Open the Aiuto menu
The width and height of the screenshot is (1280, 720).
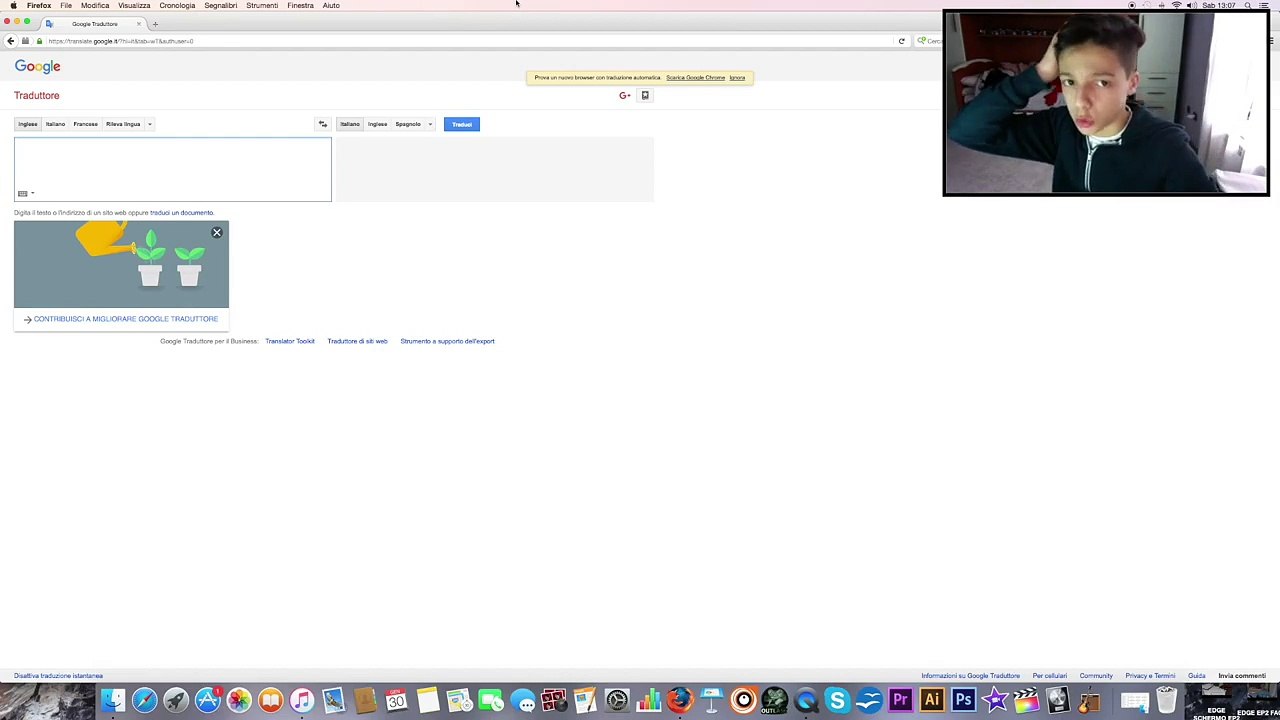pos(331,5)
